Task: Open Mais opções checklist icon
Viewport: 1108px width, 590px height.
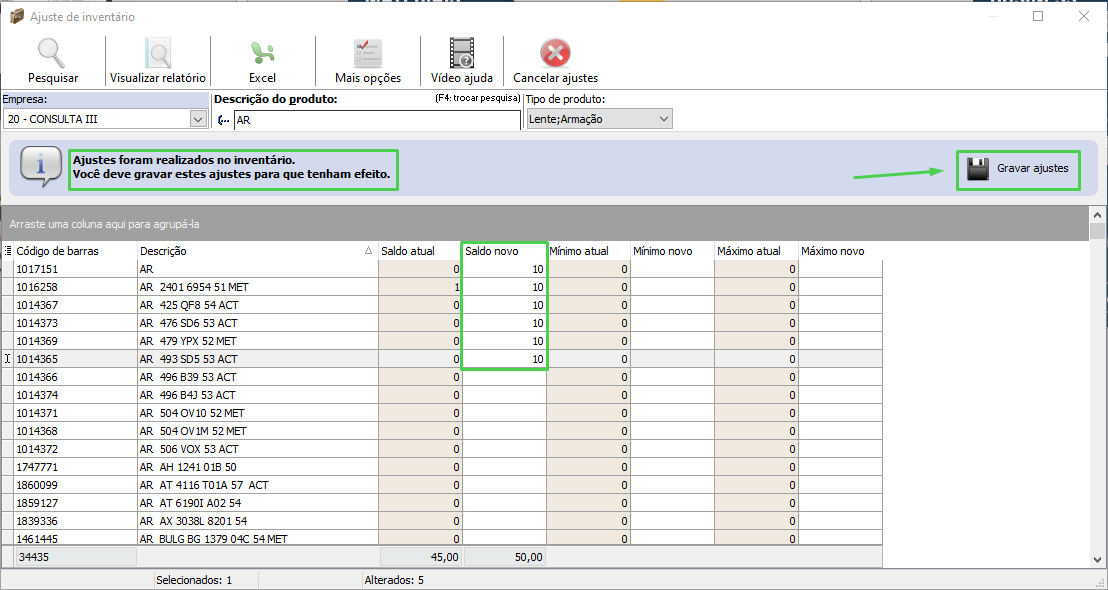Action: coord(367,54)
